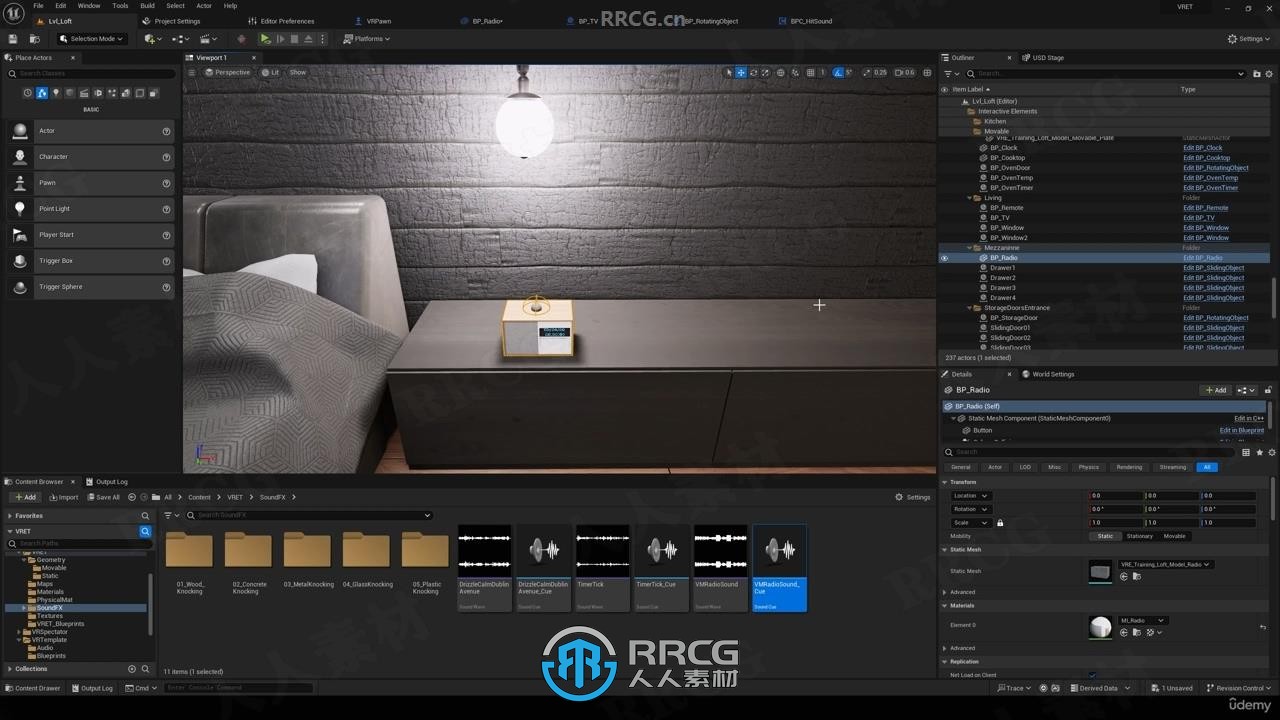Viewport: 1280px width, 720px height.
Task: Select the rotate gizmo tool in viewport
Action: [754, 72]
